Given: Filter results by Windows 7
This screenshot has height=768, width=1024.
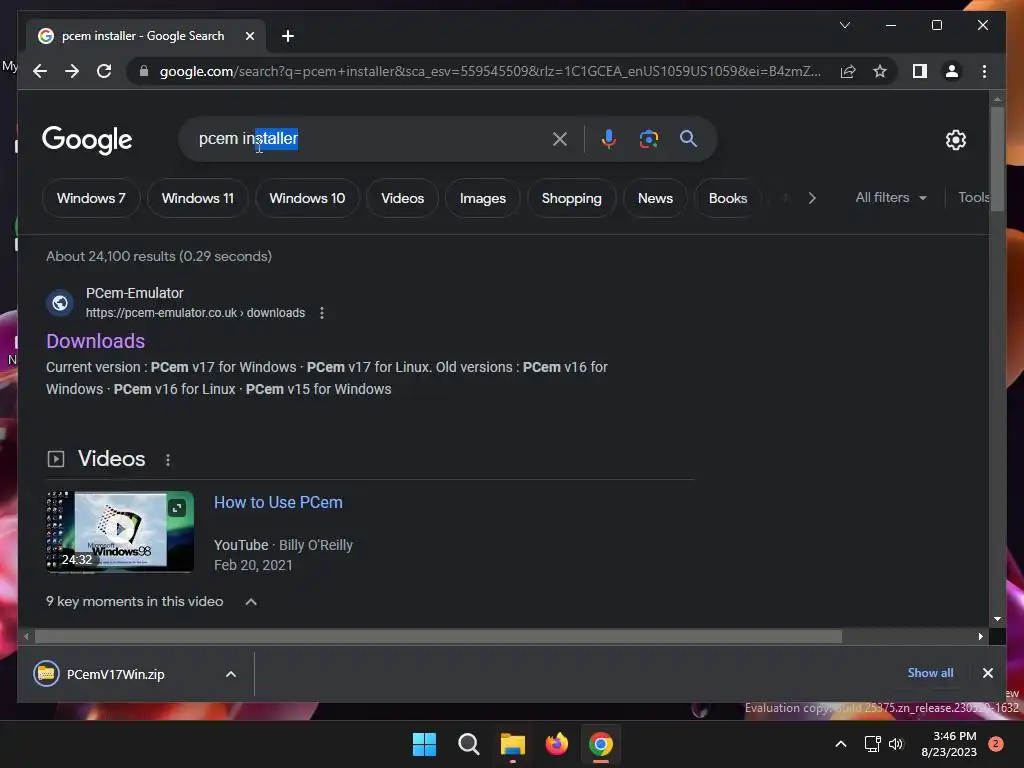Looking at the screenshot, I should tap(91, 198).
